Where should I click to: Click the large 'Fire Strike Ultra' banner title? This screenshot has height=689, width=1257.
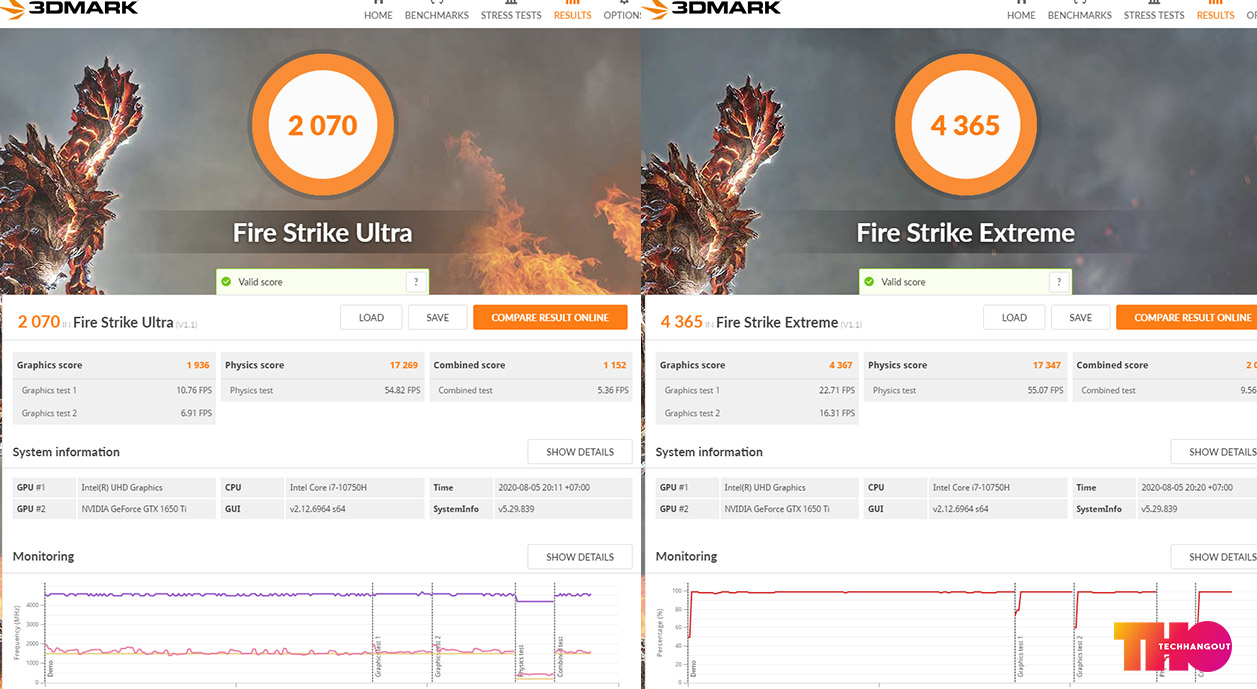click(322, 233)
